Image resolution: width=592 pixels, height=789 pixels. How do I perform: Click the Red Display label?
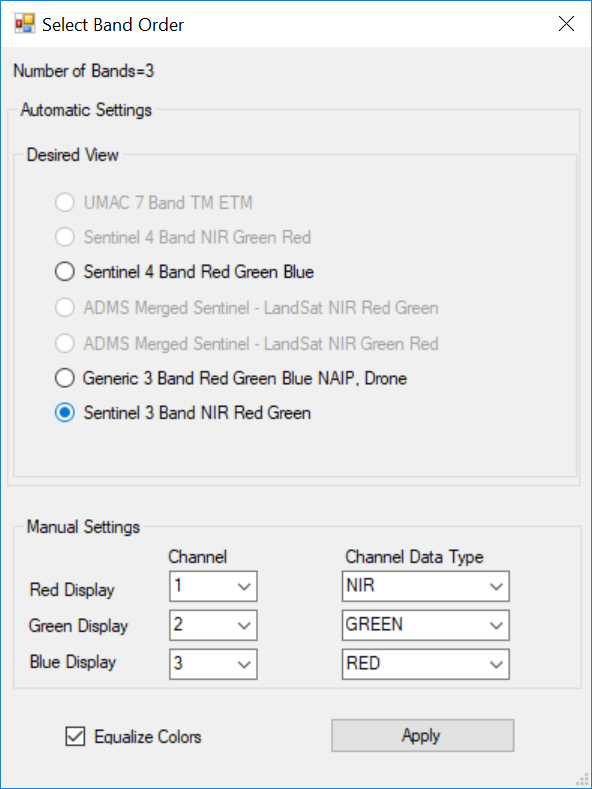click(x=72, y=590)
